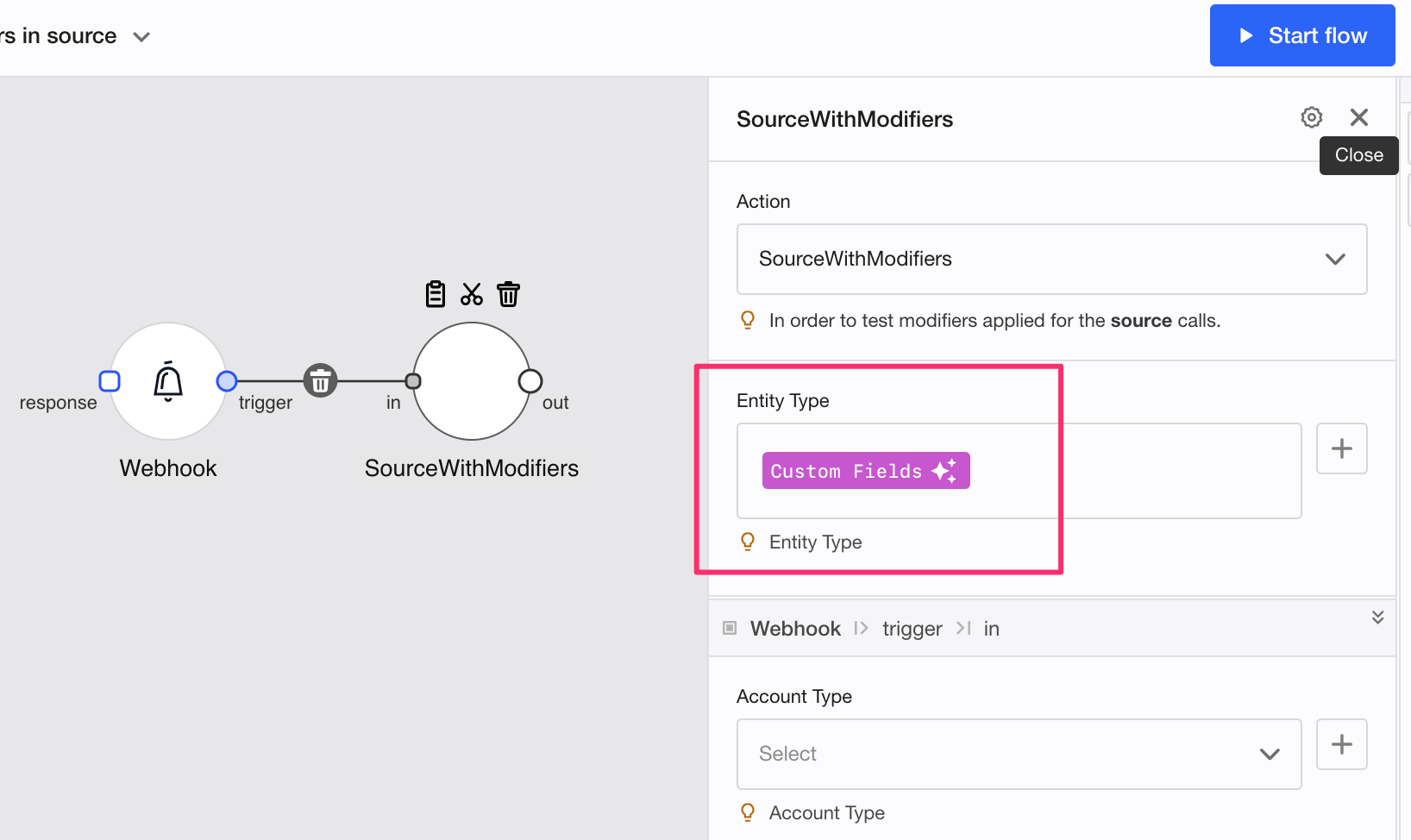
Task: Select the SourceWithModifiers node circle
Action: pos(471,381)
